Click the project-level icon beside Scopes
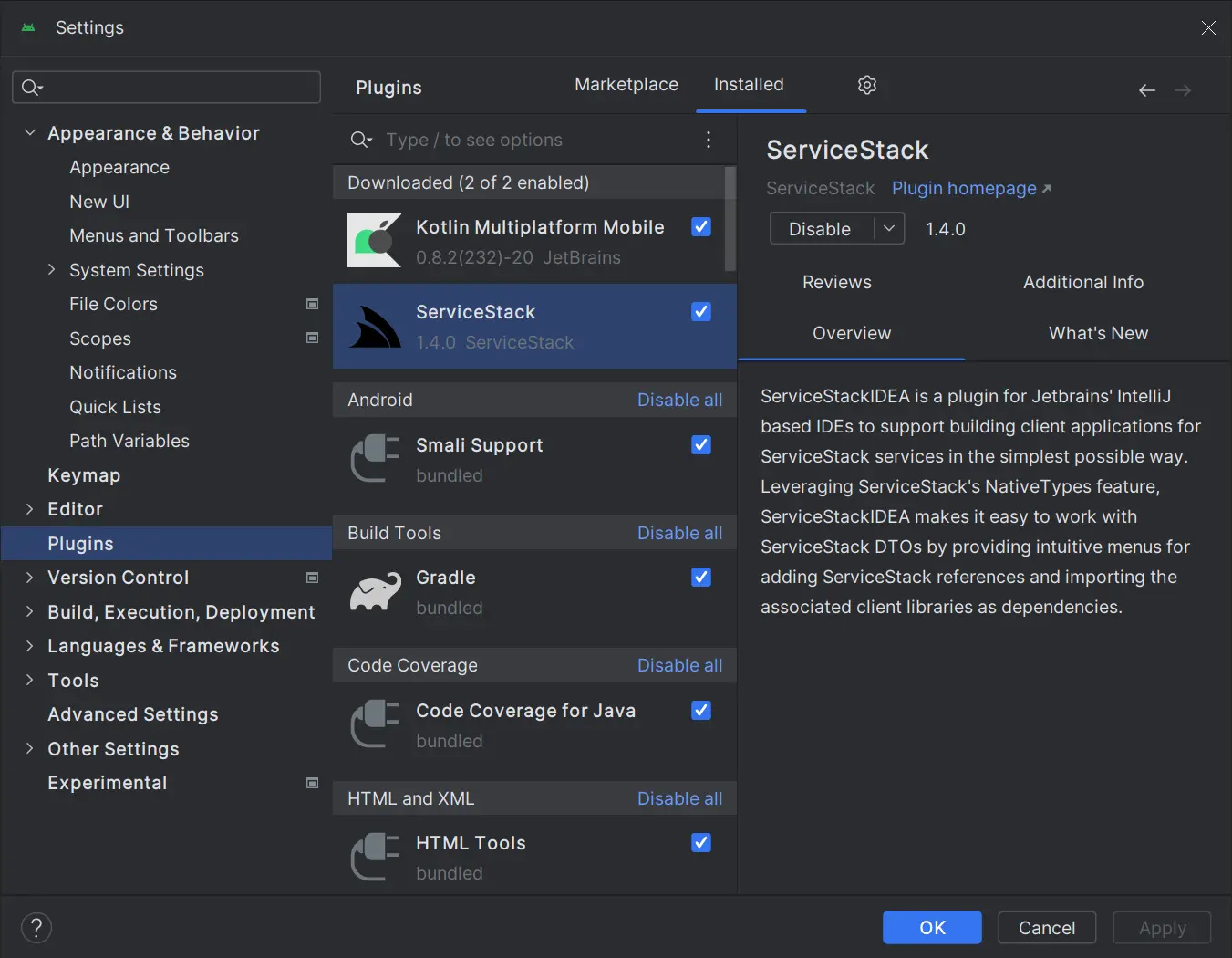This screenshot has height=958, width=1232. pos(313,338)
